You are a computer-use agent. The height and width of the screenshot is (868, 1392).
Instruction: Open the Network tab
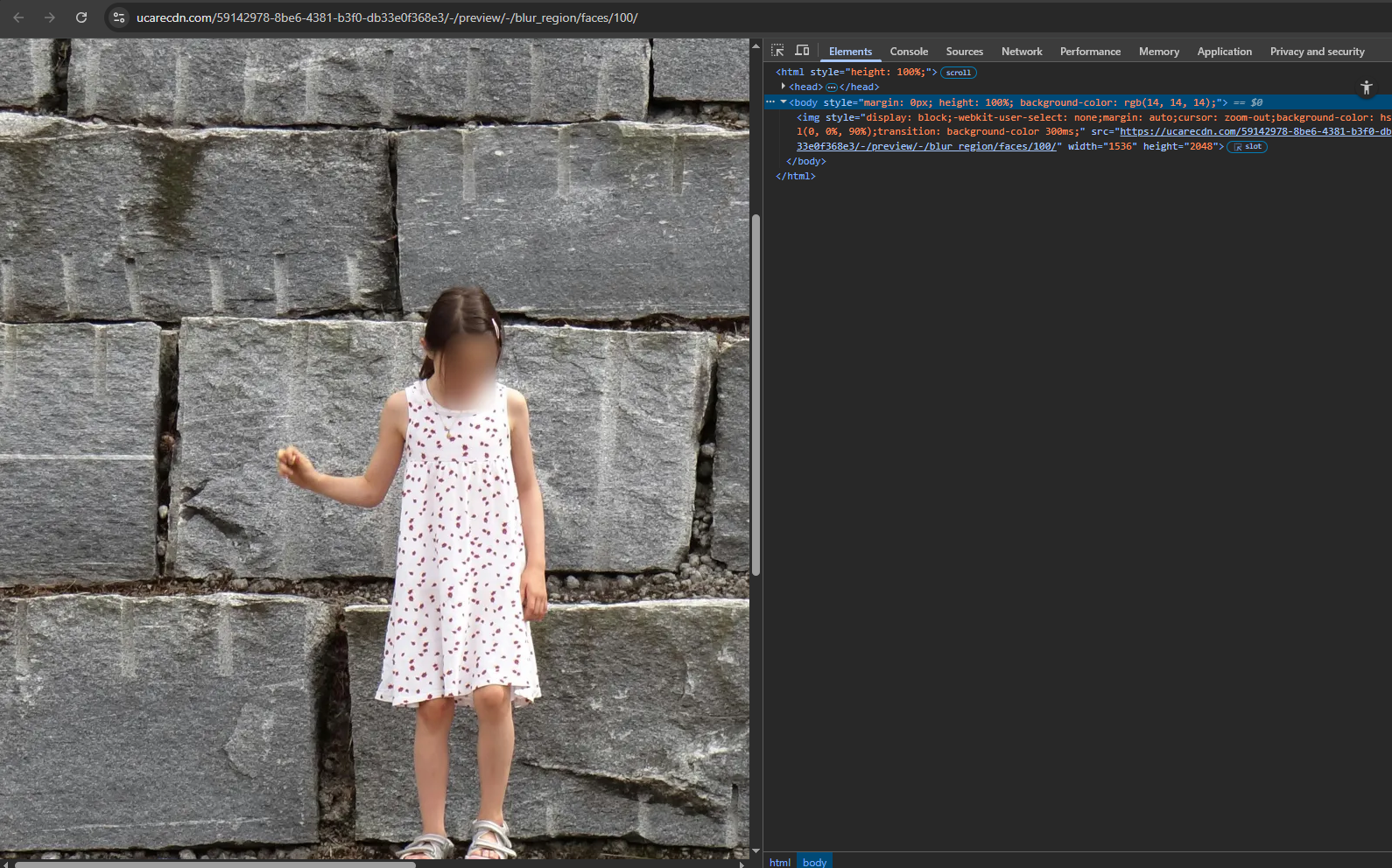coord(1022,52)
